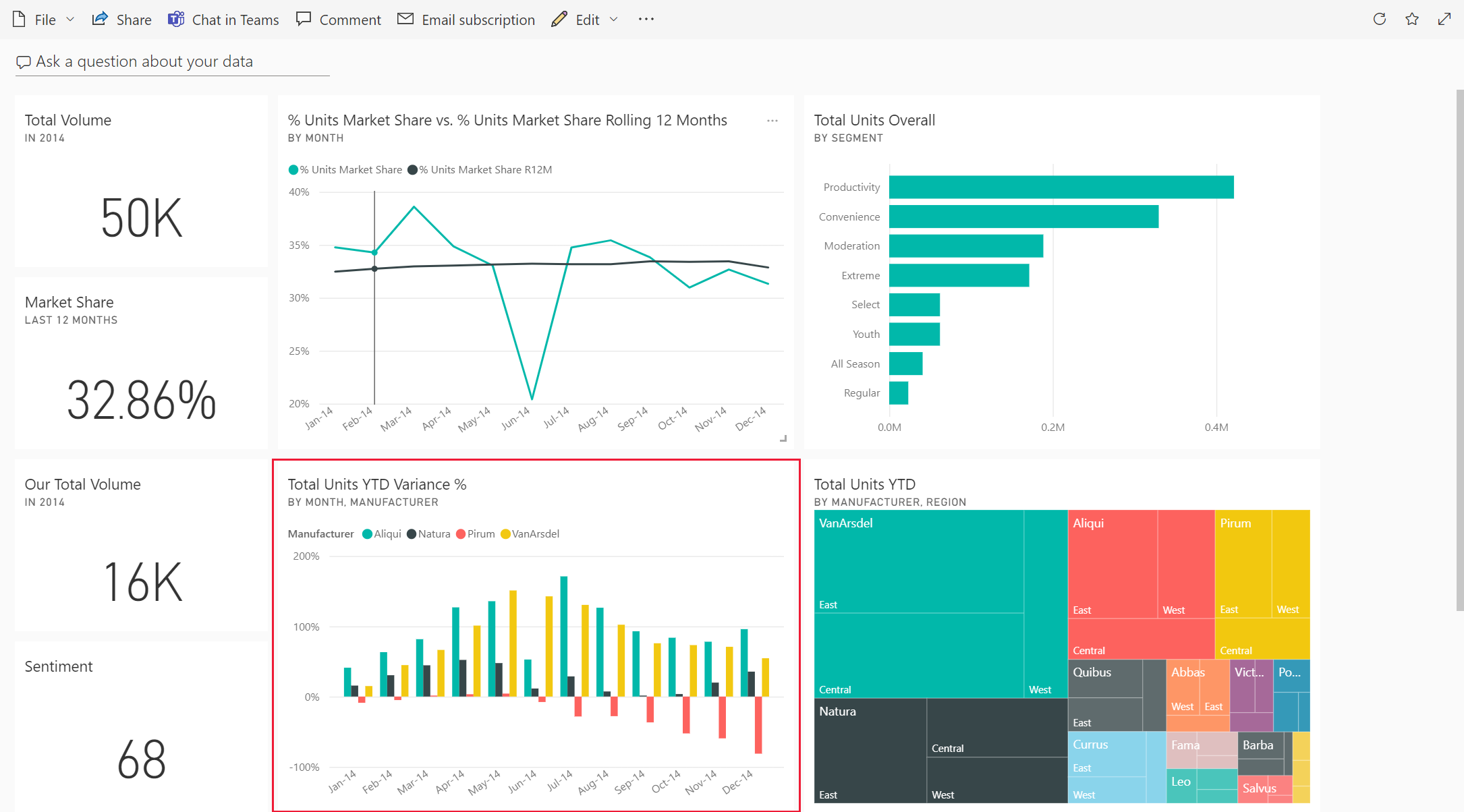This screenshot has height=812, width=1464.
Task: Click the favorites star icon
Action: [x=1413, y=19]
